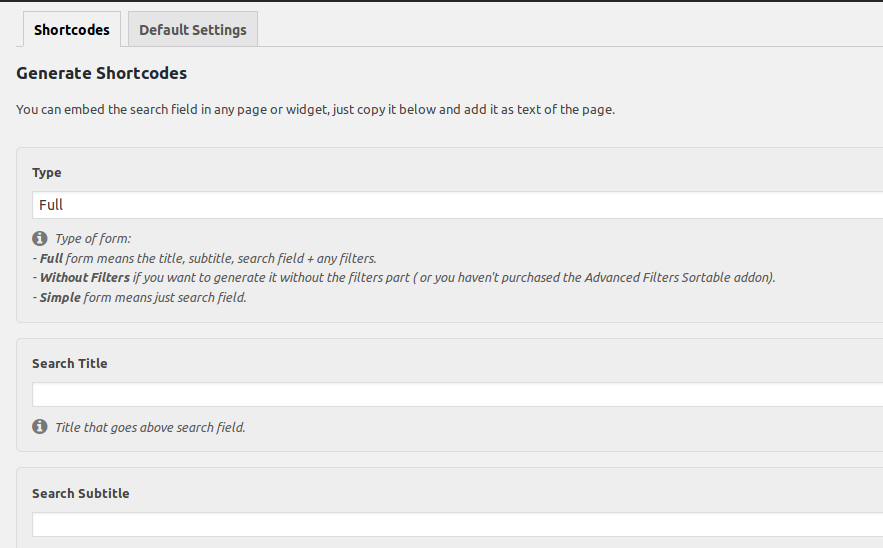Click the Search Title label
Image resolution: width=883 pixels, height=548 pixels.
click(69, 363)
